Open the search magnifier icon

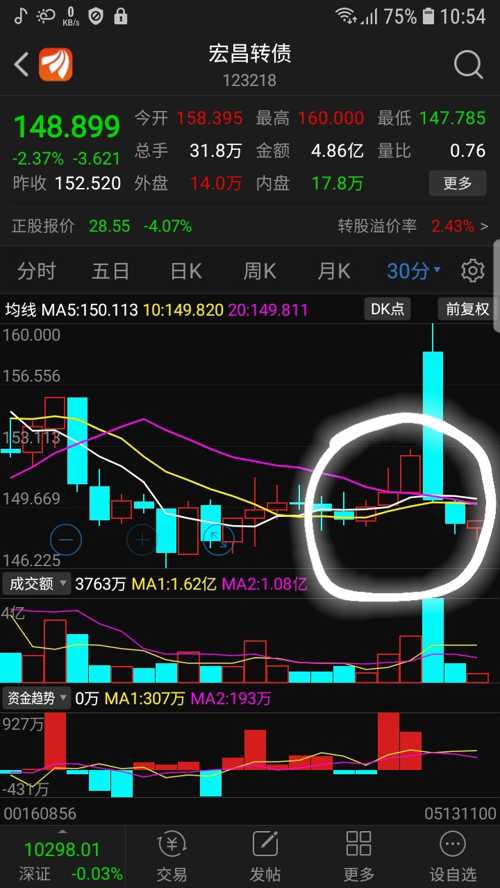468,65
